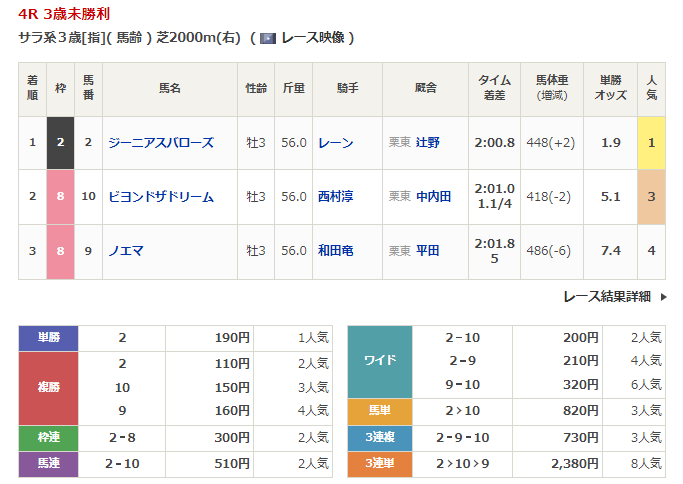Select the horse name ビヨンドザドリーム
This screenshot has height=484, width=683.
(x=160, y=197)
